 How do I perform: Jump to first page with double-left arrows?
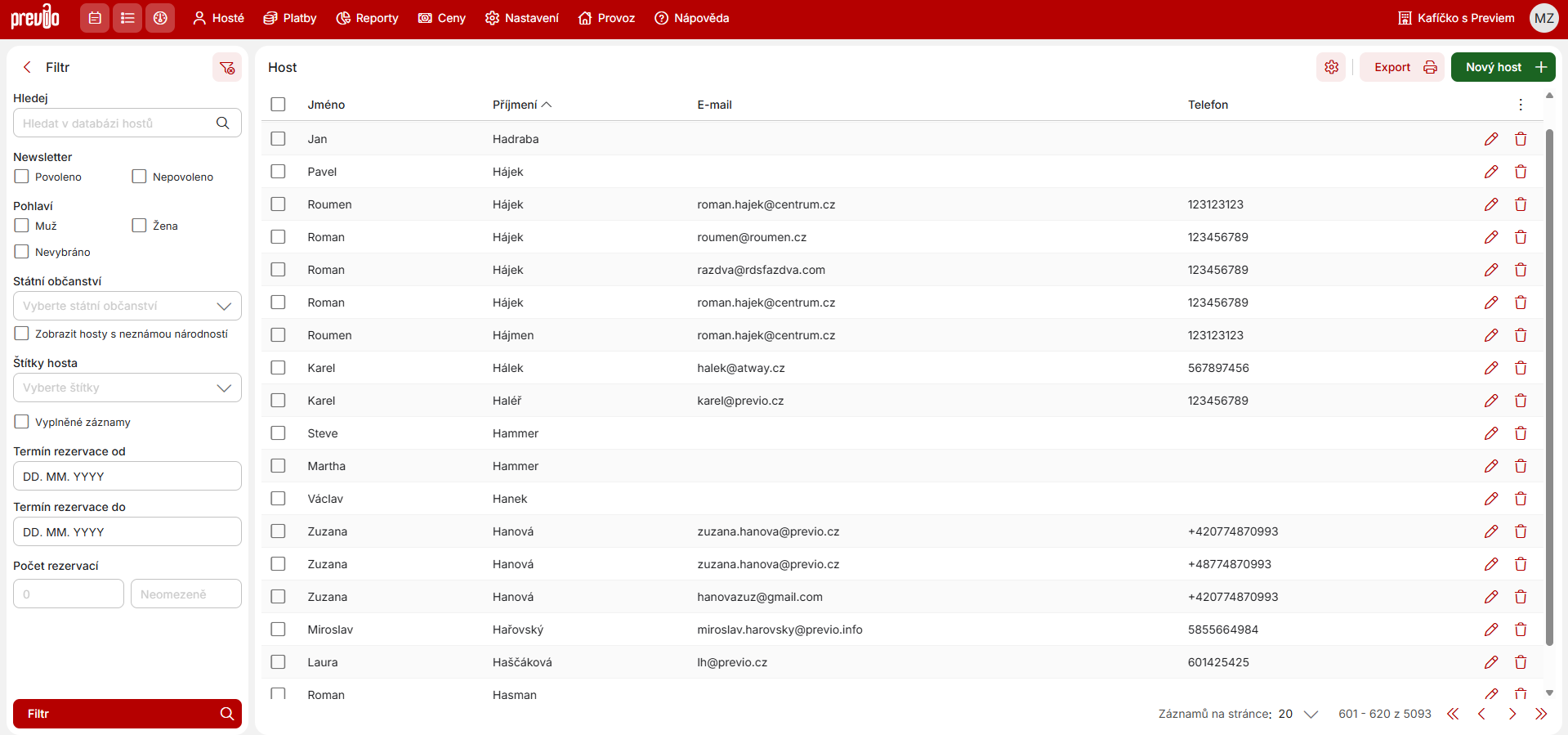[x=1453, y=714]
